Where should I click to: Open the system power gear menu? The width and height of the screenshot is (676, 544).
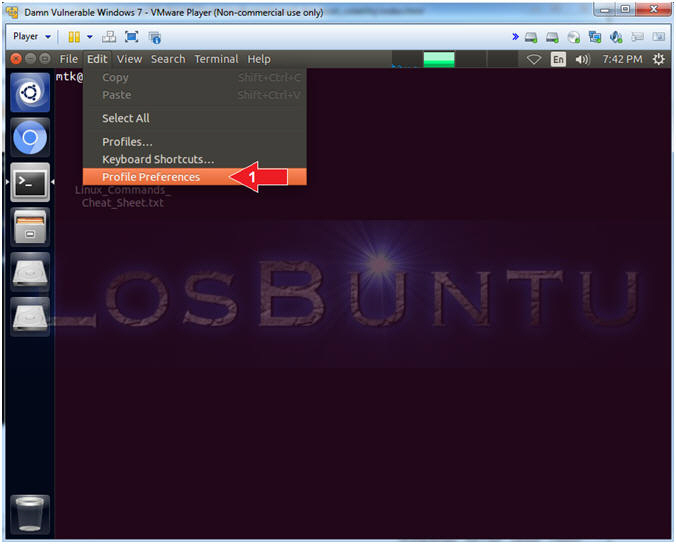[x=658, y=59]
